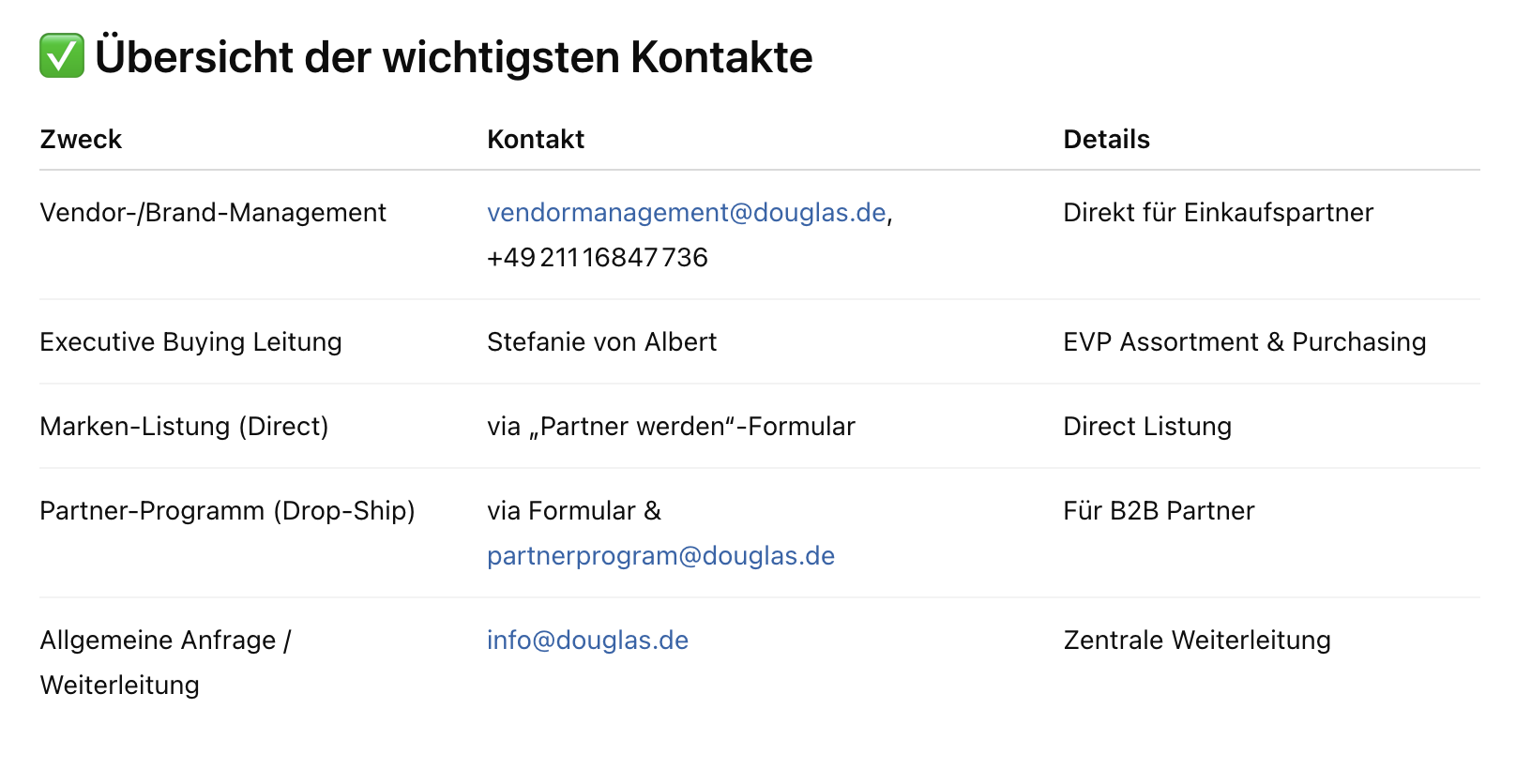Click the "Direkt für Einkaufspartner" cell
Viewport: 1516px width, 784px height.
1218,213
